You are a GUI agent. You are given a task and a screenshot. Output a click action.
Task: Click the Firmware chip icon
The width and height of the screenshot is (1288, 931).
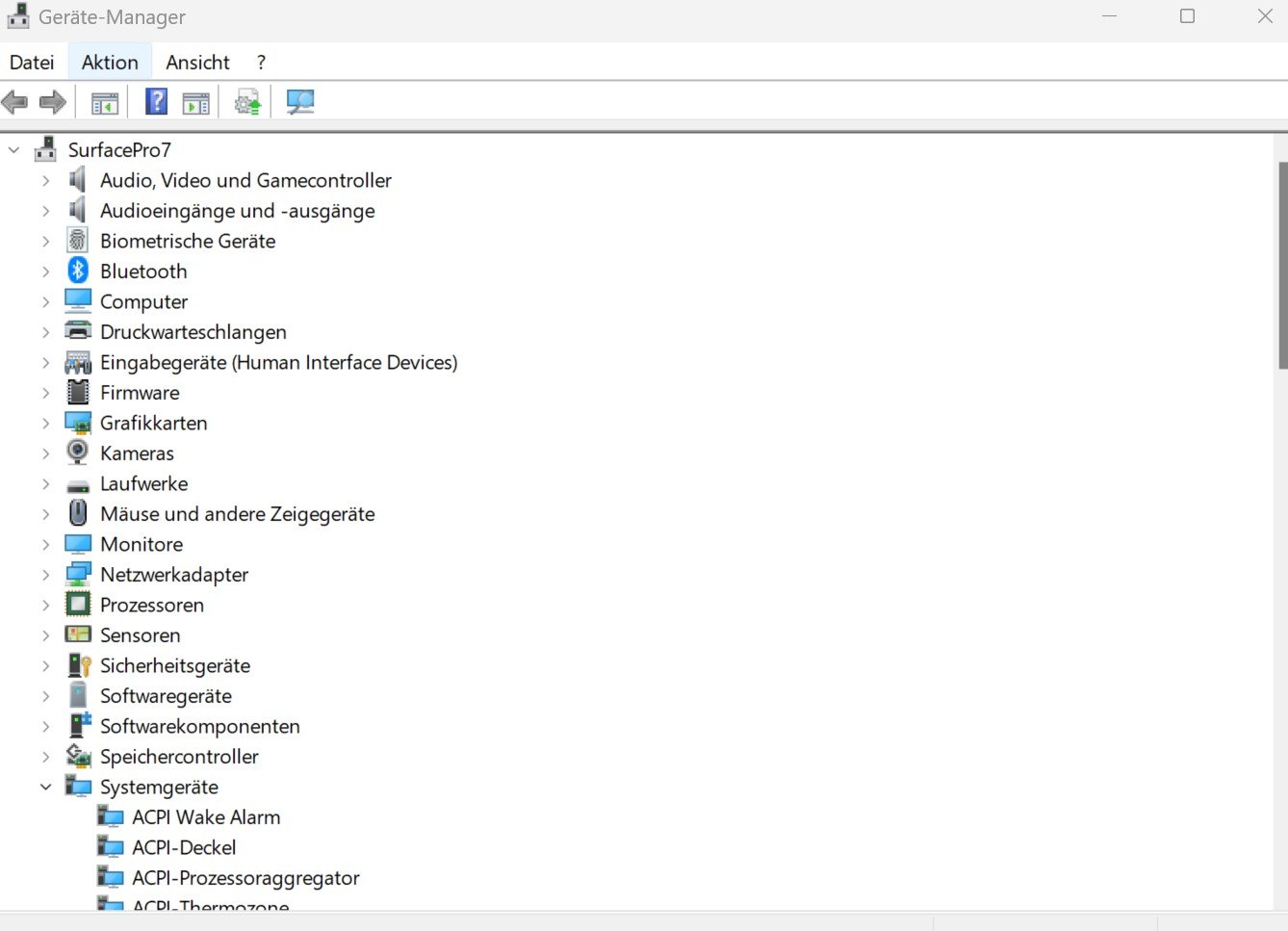(78, 392)
